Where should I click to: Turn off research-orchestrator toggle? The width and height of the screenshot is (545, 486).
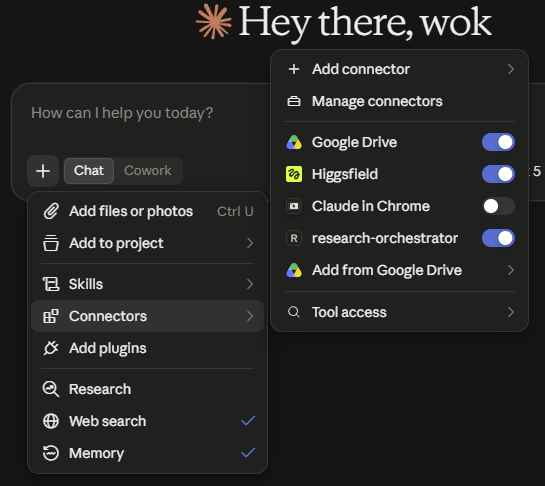coord(498,238)
